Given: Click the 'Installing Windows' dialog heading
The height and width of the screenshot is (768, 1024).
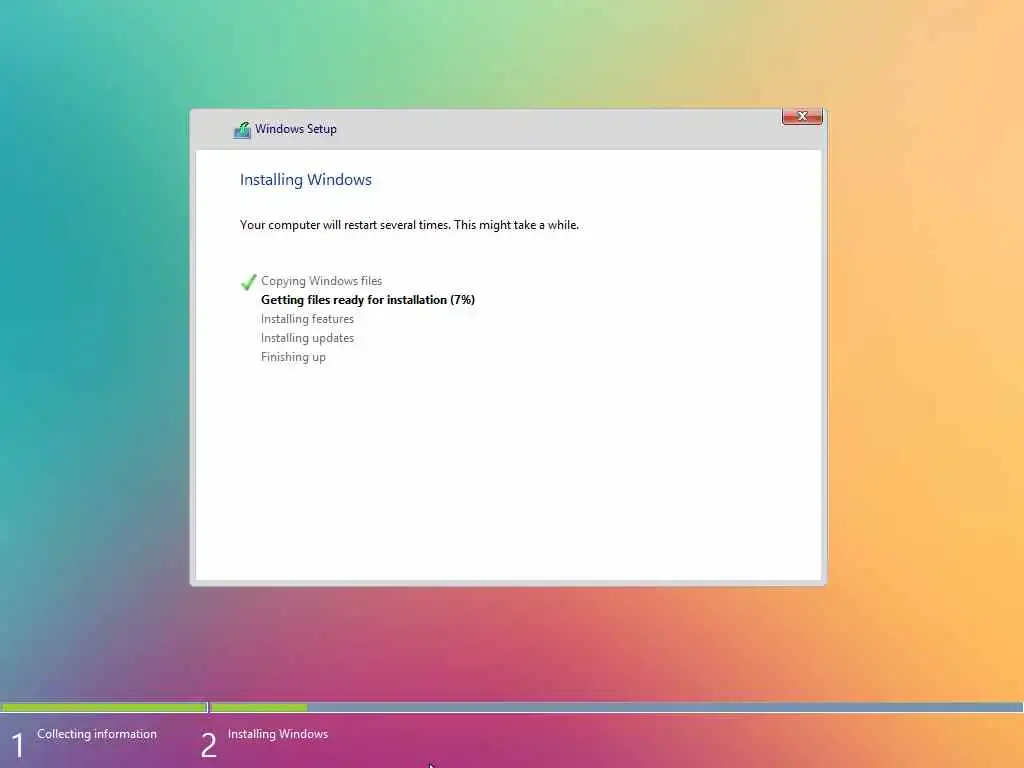Looking at the screenshot, I should click(x=306, y=180).
